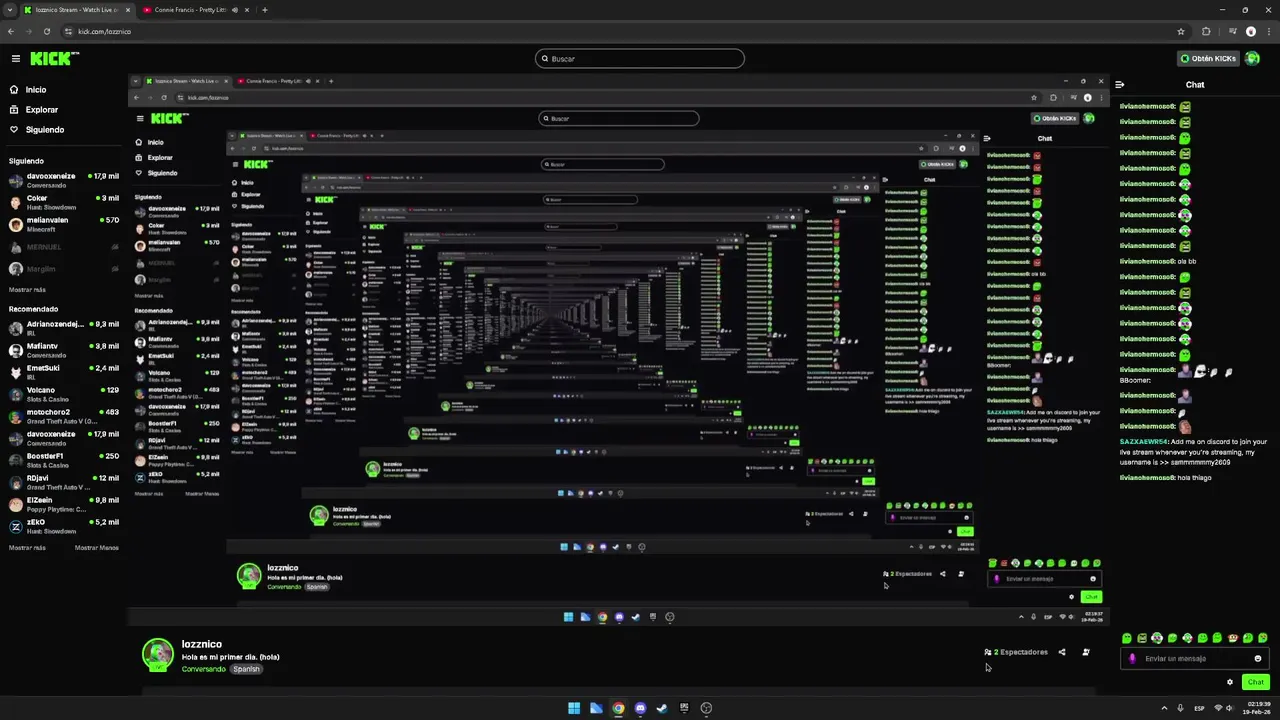This screenshot has height=720, width=1280.
Task: Send message with green Chat button
Action: [x=1256, y=682]
